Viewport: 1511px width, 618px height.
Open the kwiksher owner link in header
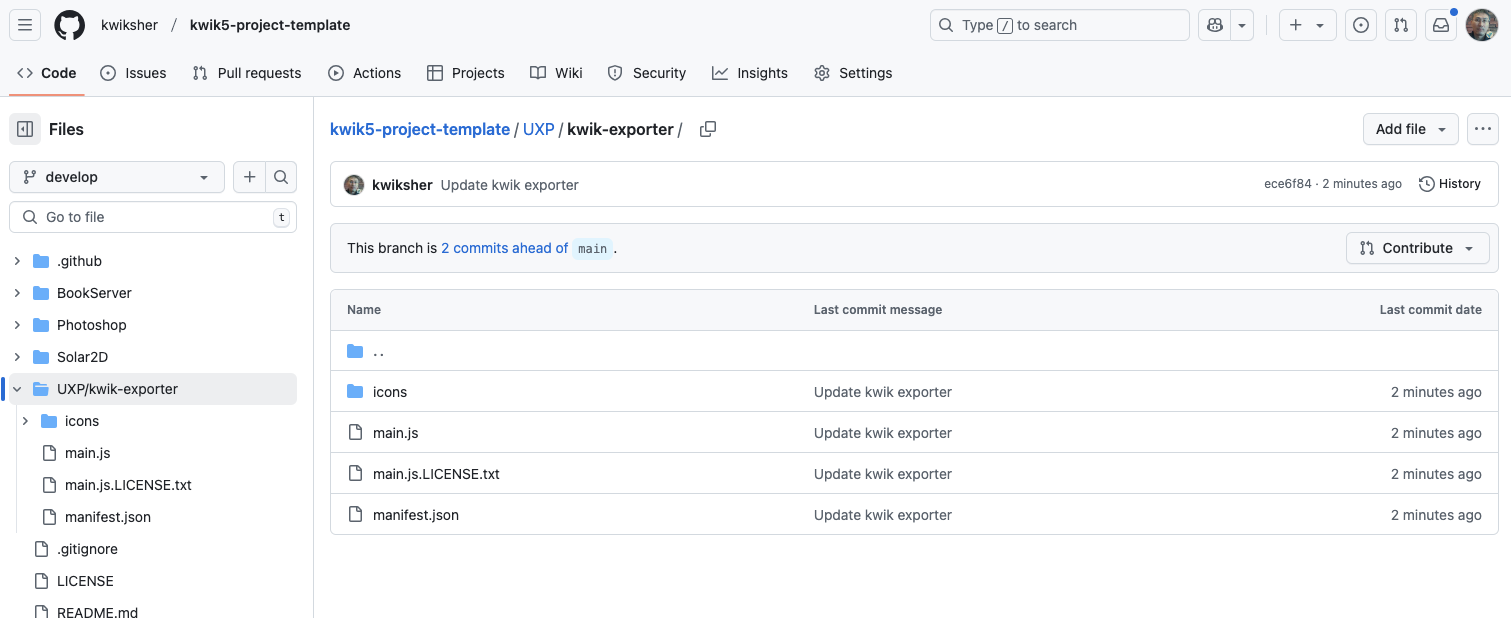pyautogui.click(x=129, y=25)
